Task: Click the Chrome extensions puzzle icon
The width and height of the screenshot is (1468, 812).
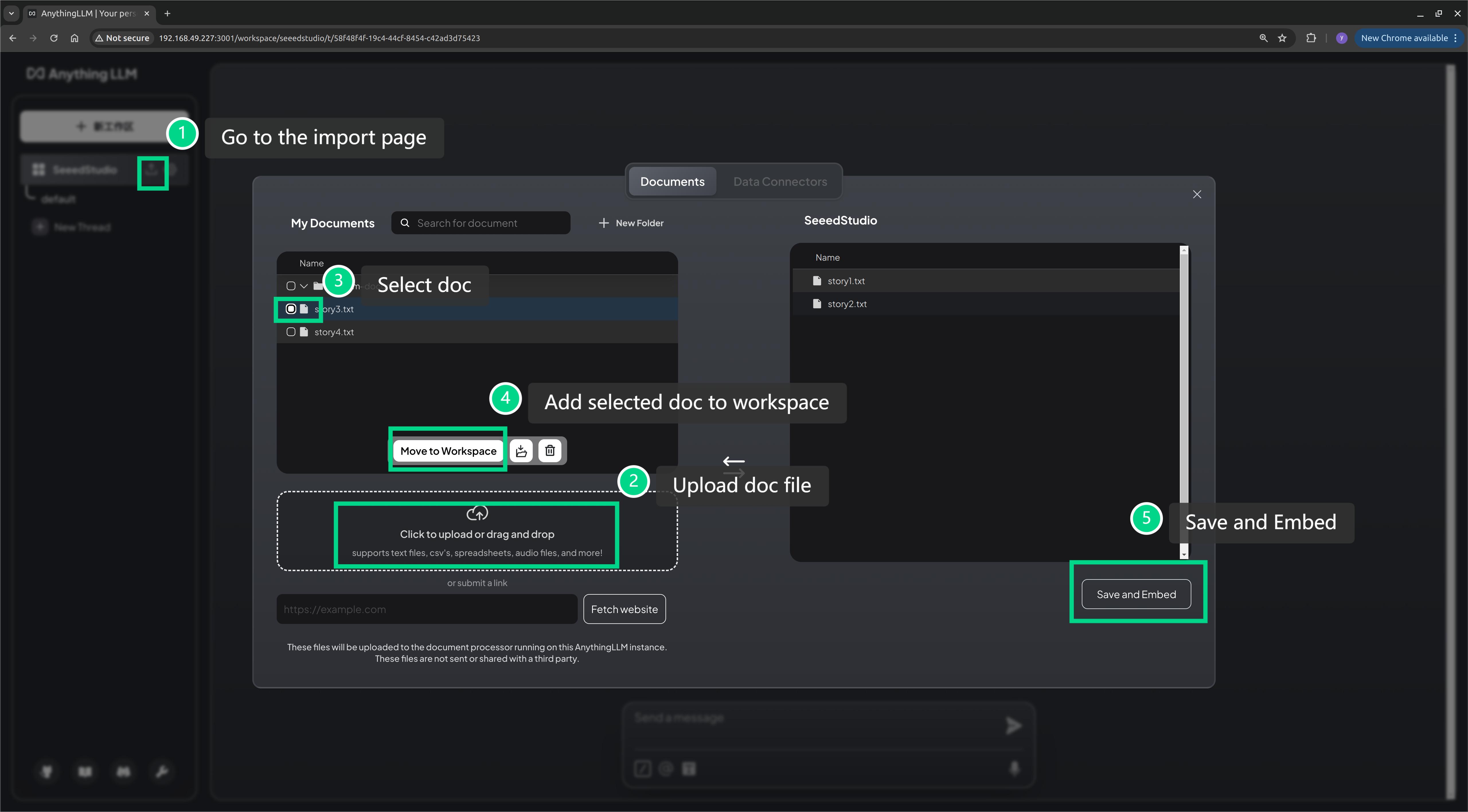Action: click(1311, 38)
